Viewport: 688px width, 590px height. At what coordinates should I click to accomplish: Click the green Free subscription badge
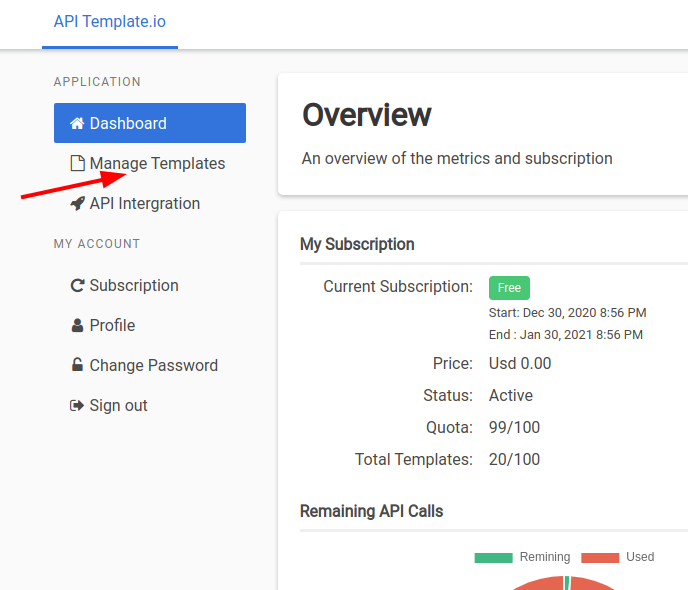[509, 288]
